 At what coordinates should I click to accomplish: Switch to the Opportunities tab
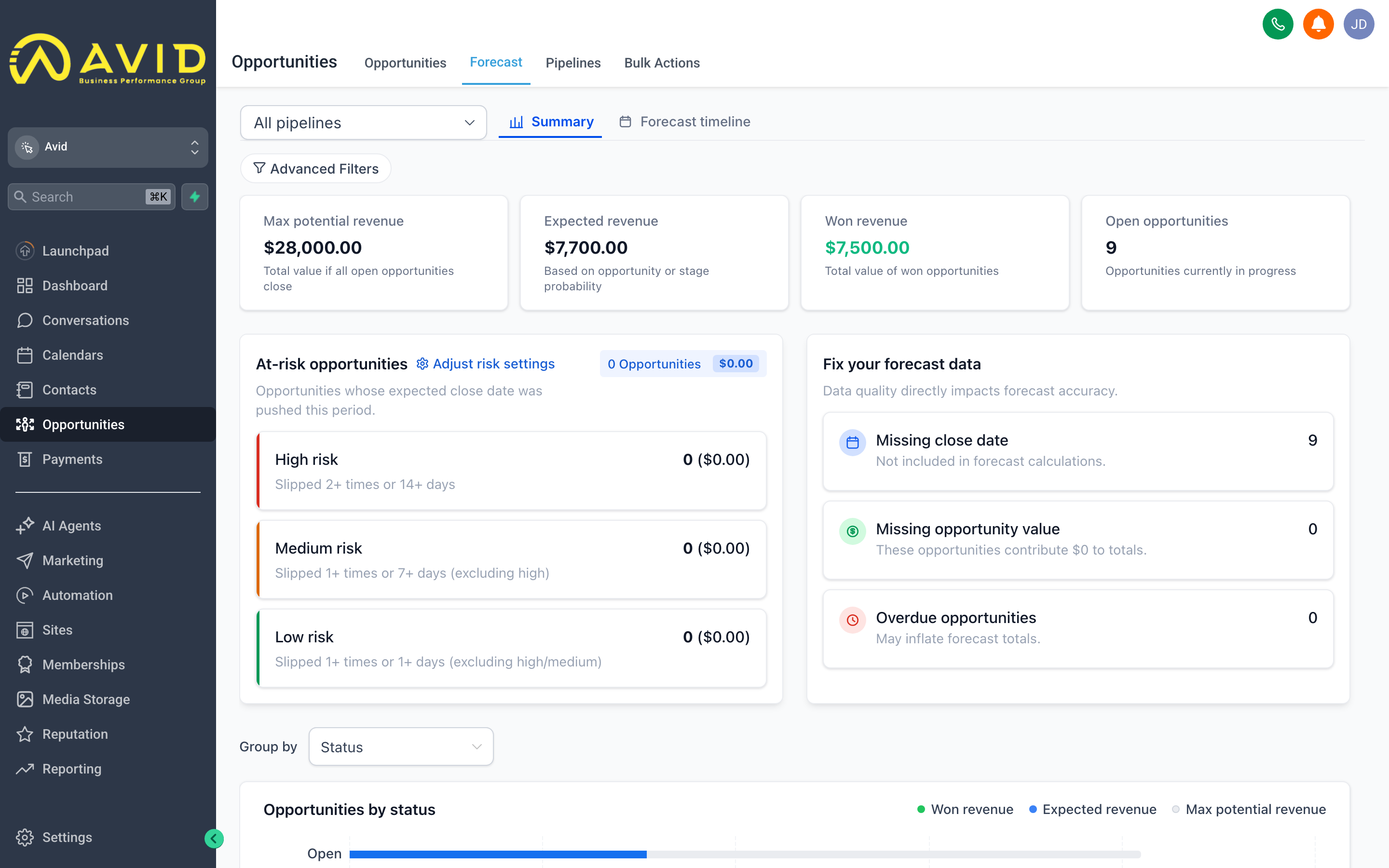[x=405, y=63]
